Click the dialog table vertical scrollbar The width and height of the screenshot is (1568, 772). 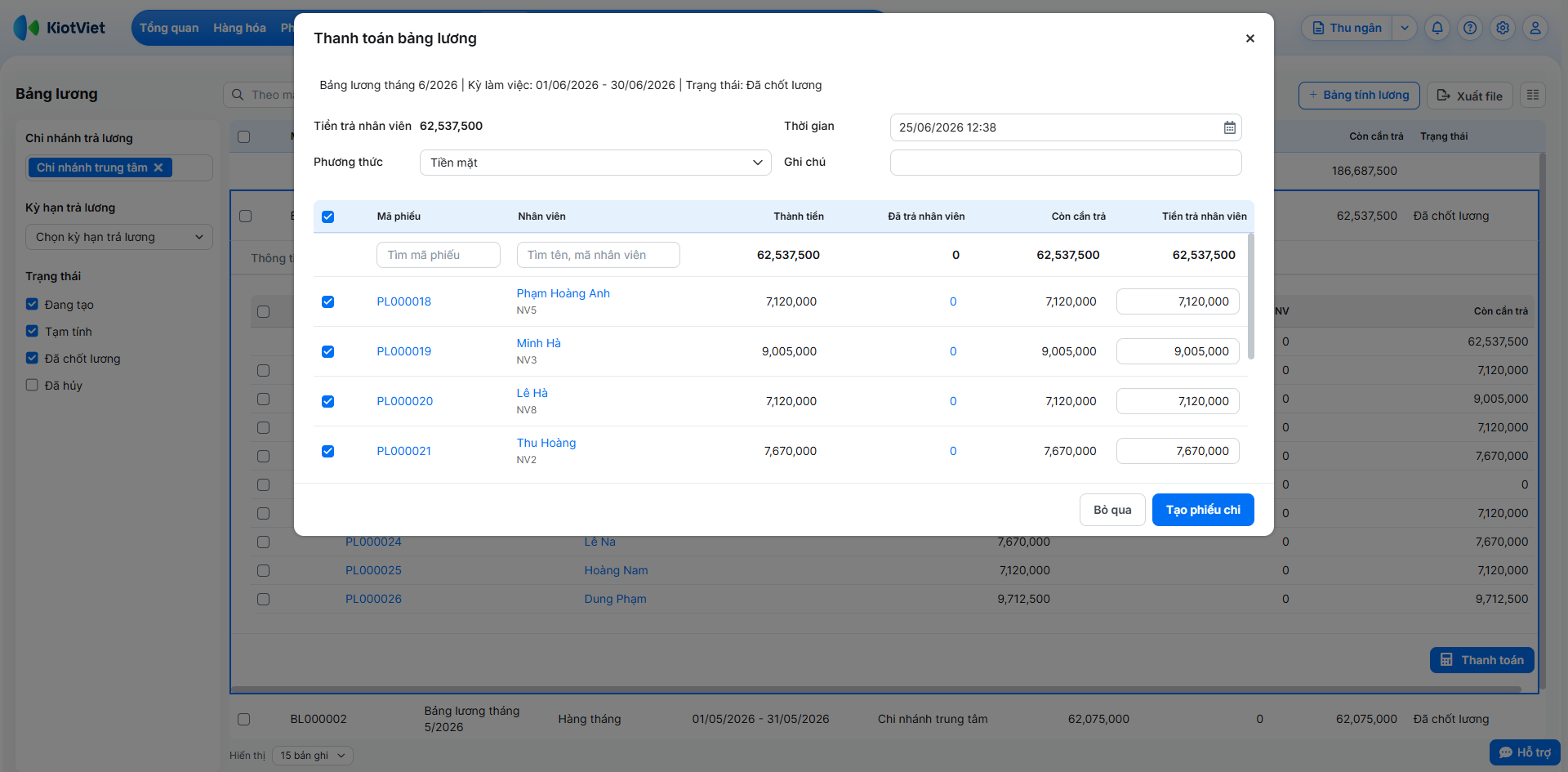[1251, 297]
